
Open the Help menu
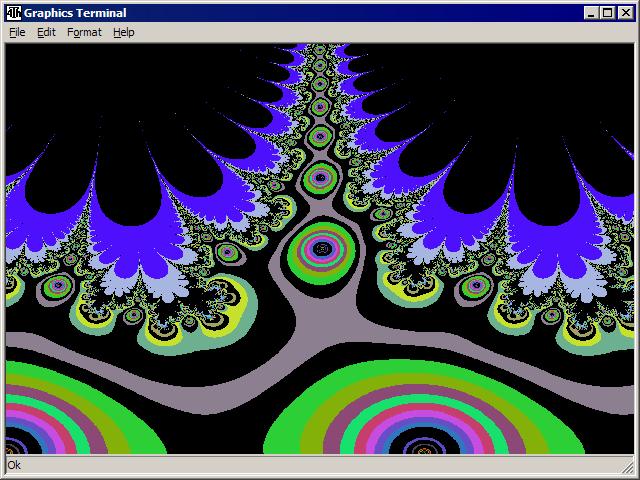click(123, 32)
